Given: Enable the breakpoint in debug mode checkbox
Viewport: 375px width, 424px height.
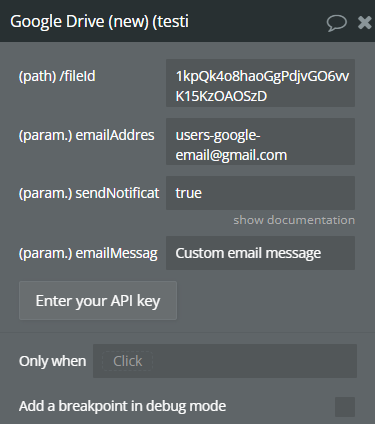Looking at the screenshot, I should (x=345, y=407).
